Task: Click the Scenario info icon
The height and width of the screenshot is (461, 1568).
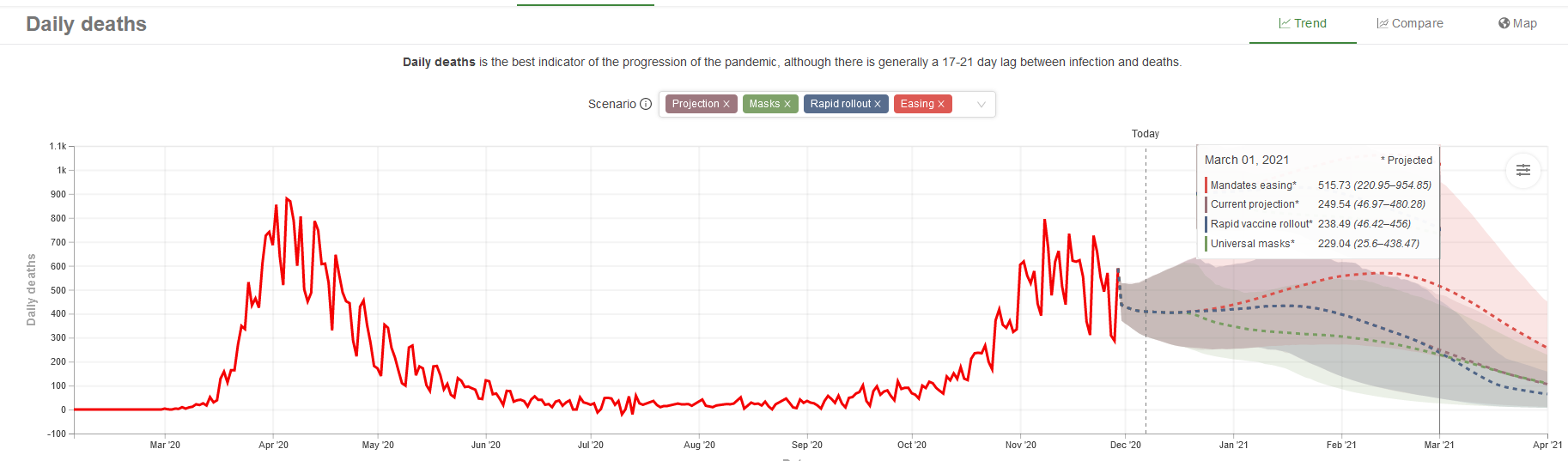Action: [x=646, y=104]
